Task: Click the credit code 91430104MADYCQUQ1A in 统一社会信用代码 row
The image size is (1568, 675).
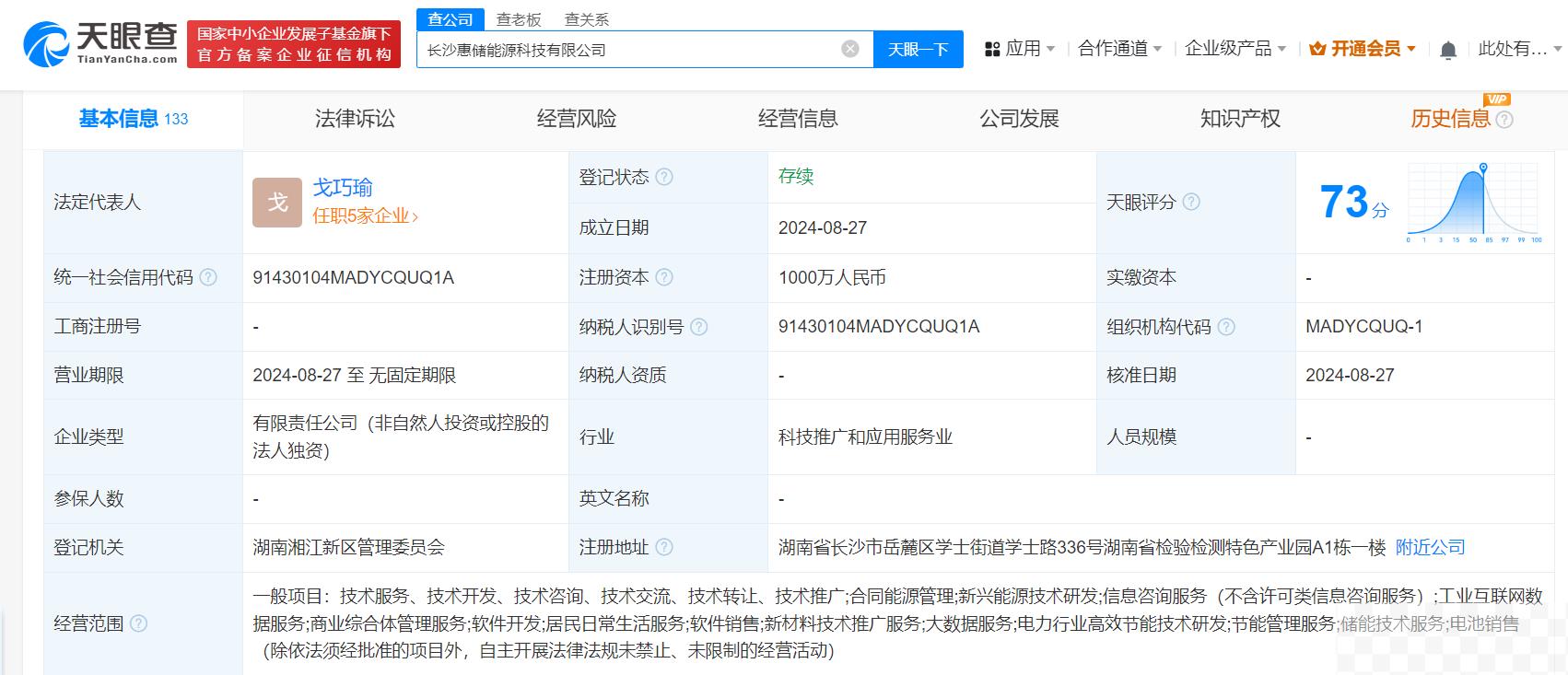Action: pos(354,277)
